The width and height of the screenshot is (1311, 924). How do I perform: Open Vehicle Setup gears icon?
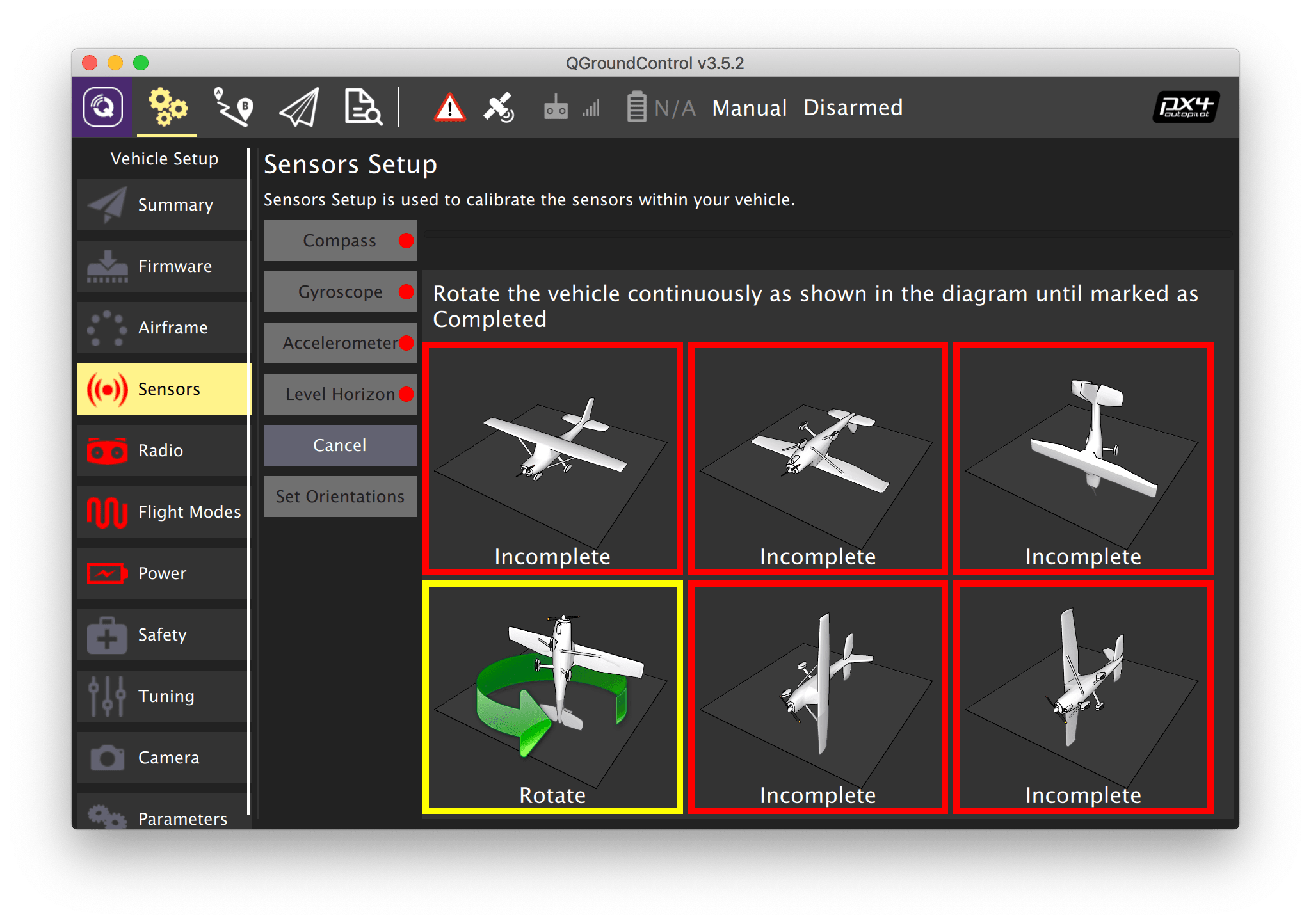167,107
